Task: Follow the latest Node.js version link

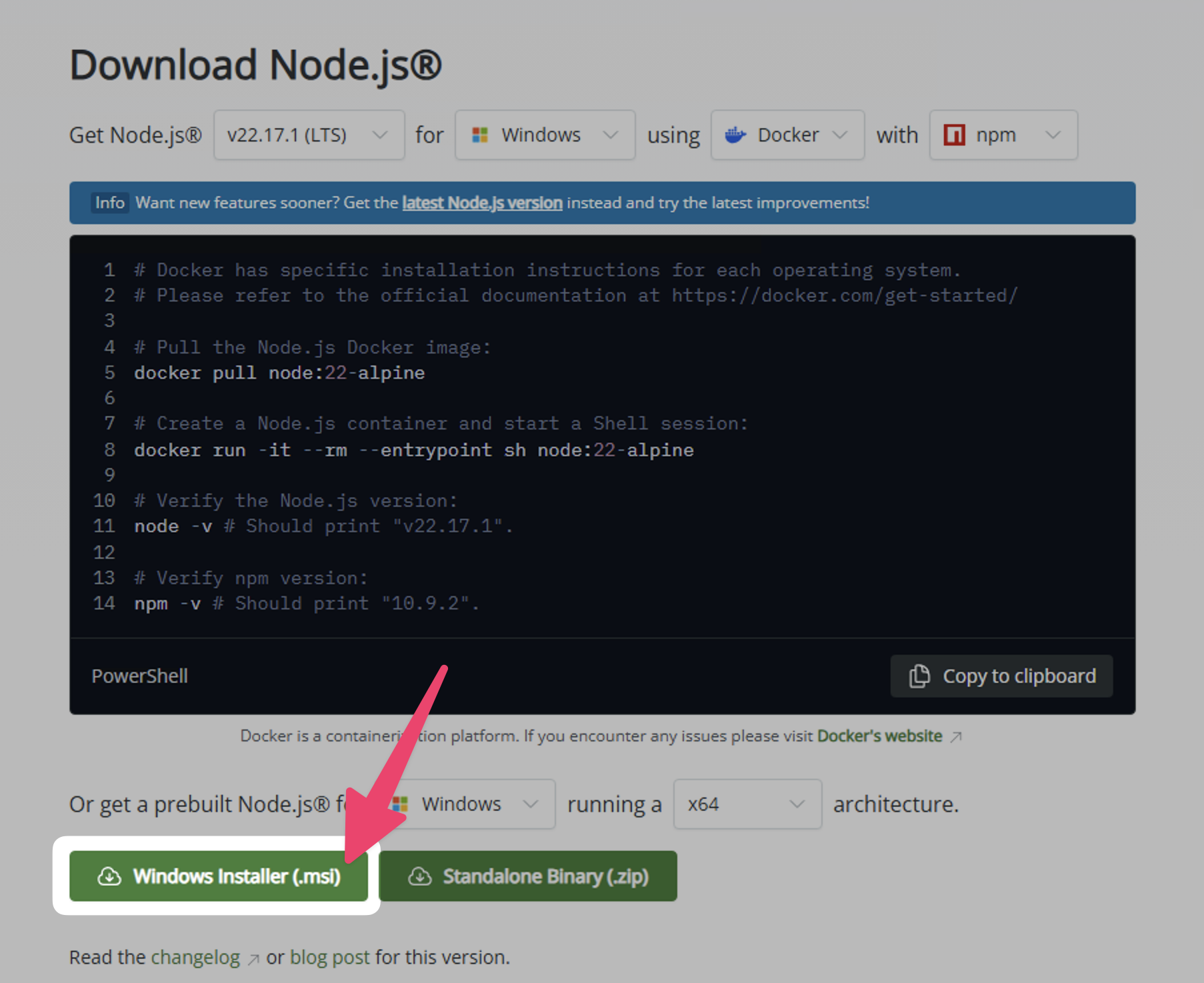Action: (482, 203)
